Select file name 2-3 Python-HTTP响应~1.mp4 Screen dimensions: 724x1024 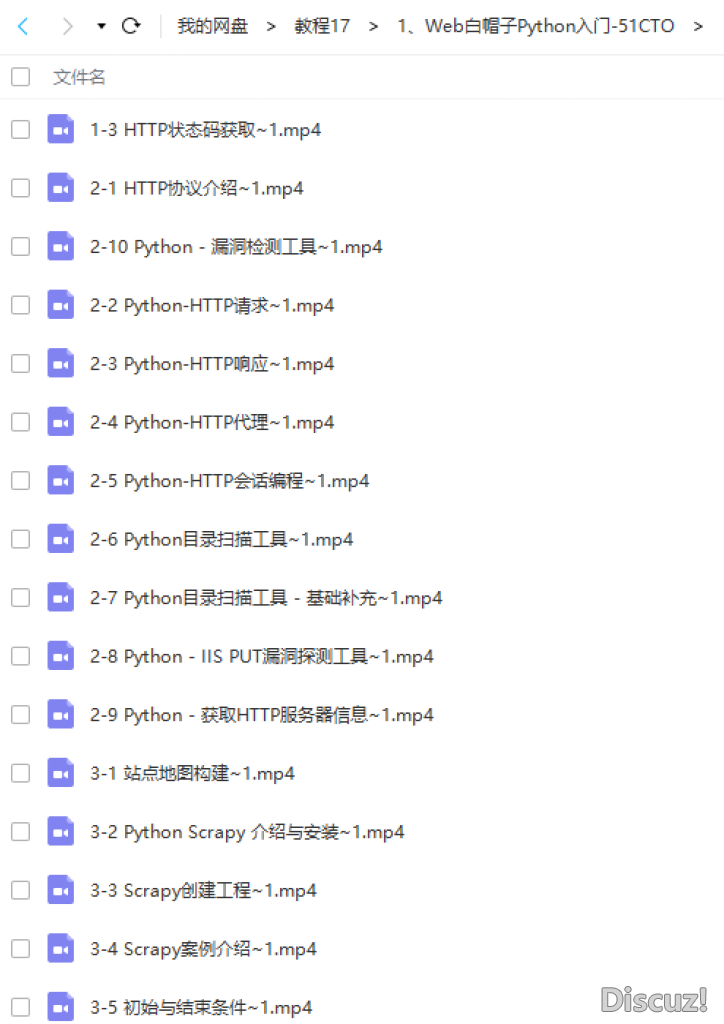[212, 364]
